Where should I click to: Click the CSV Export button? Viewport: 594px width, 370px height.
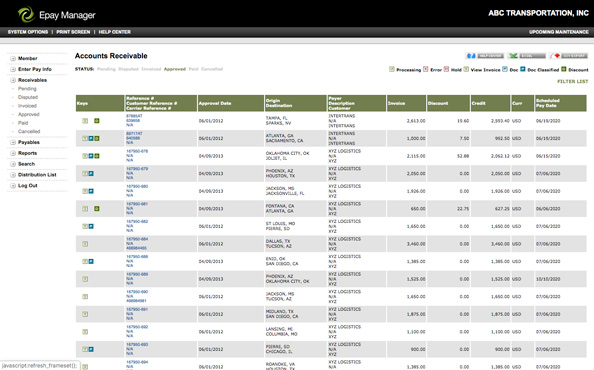point(569,56)
